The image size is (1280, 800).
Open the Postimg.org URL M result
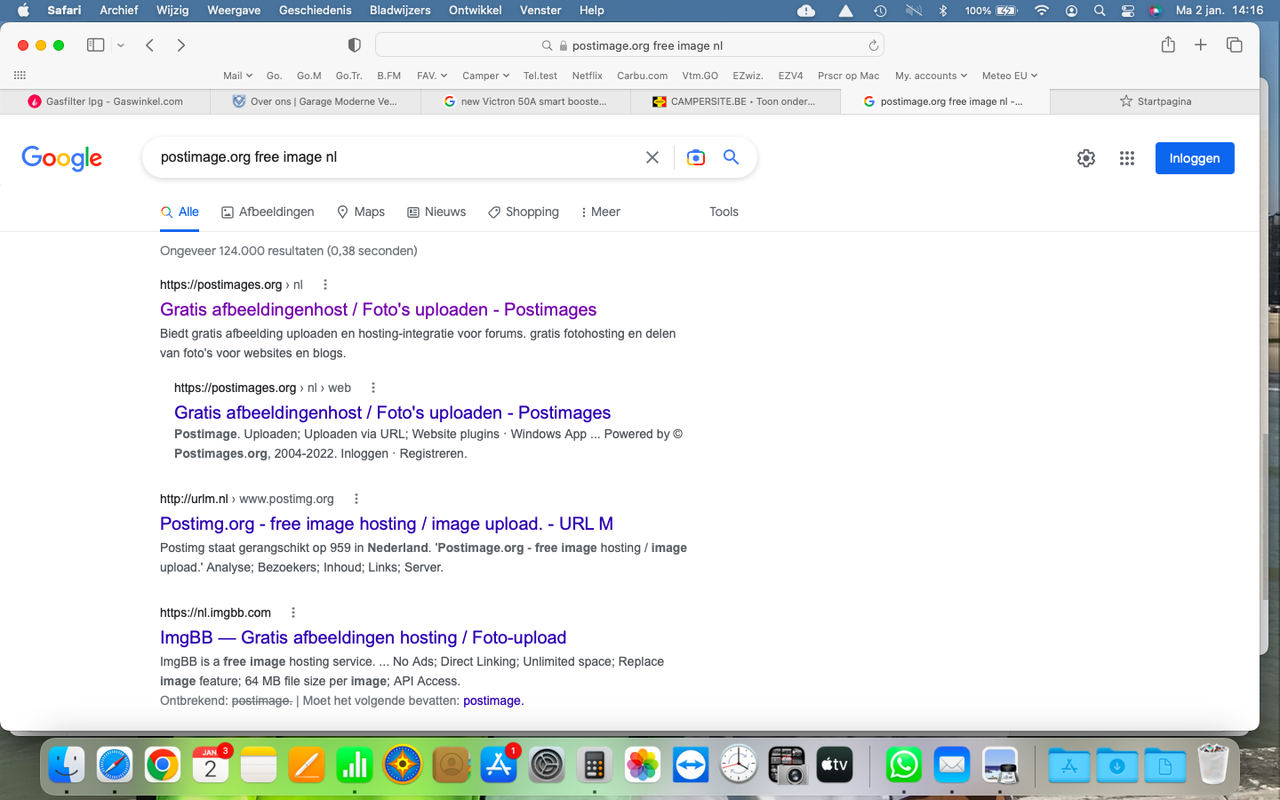point(386,524)
